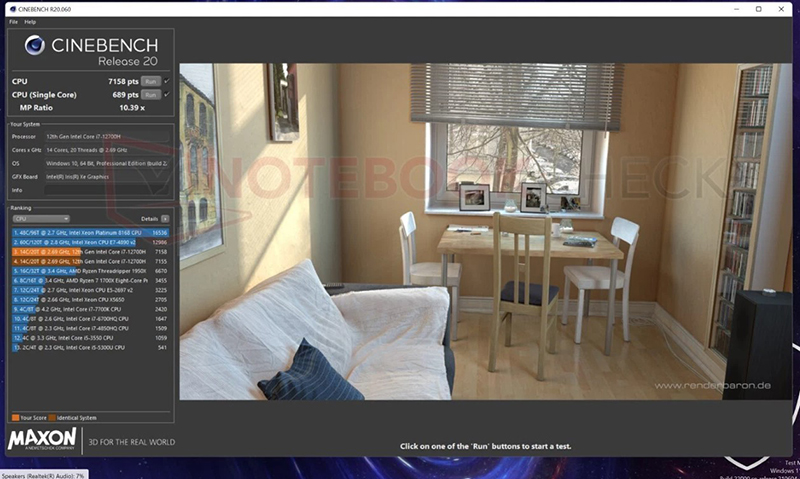Click the OS field Windows 10

107,164
